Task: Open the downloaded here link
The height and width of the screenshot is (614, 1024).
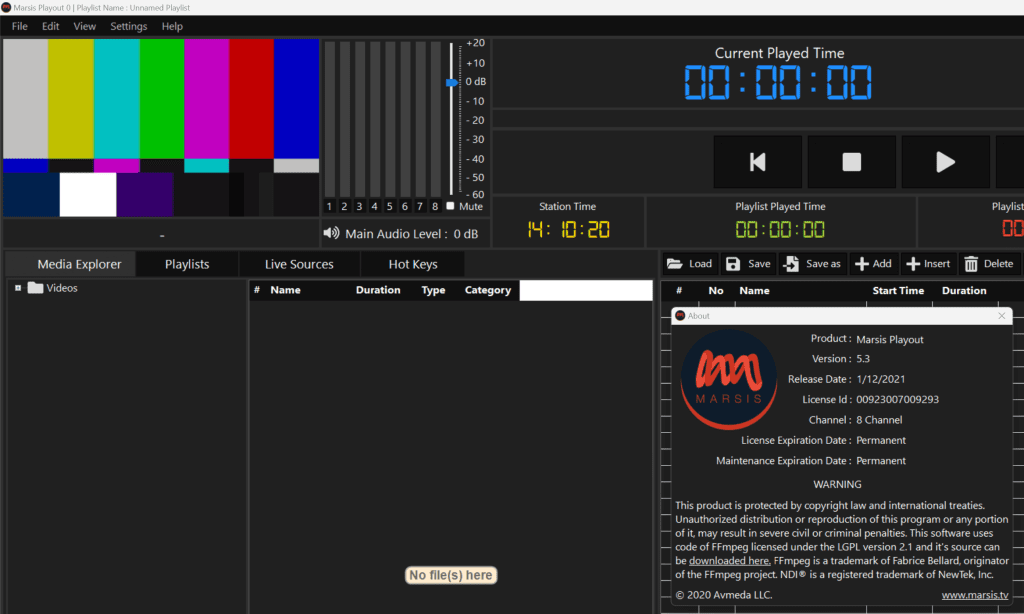Action: click(729, 561)
